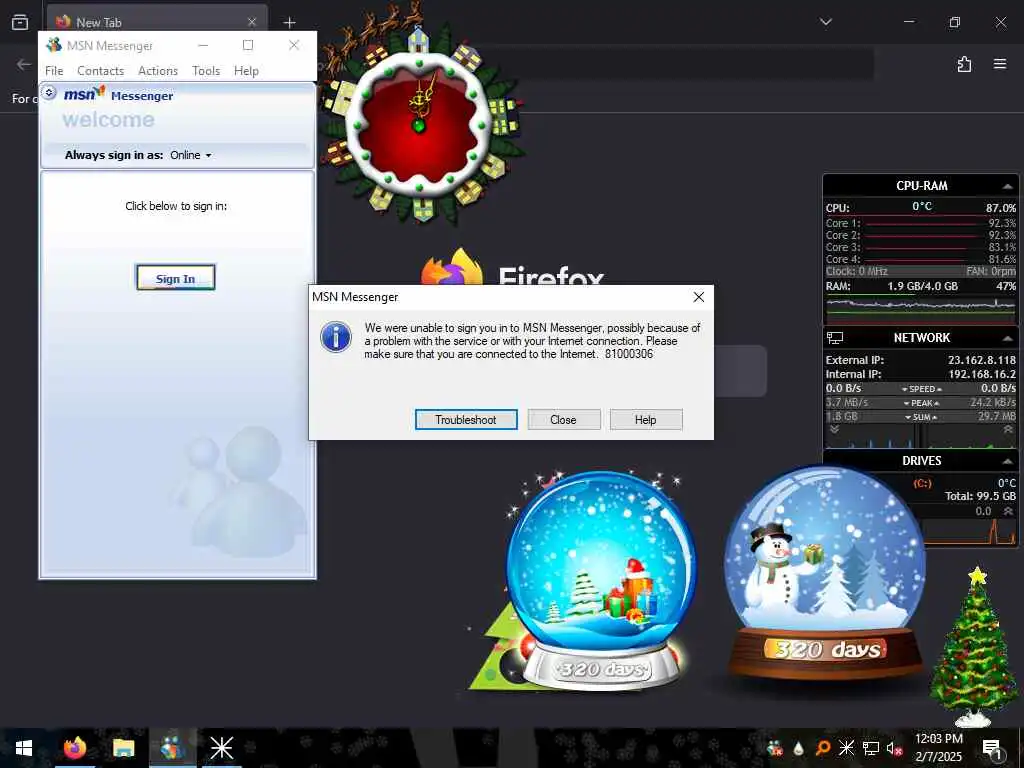Open the Help menu in MSN Messenger menu bar

pos(246,71)
